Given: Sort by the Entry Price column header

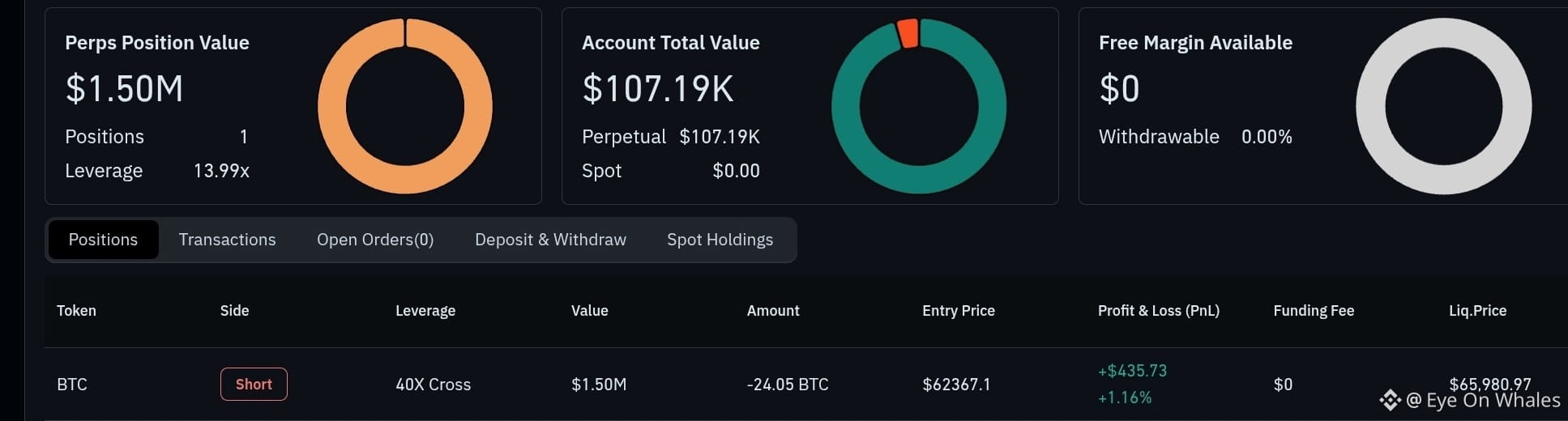Looking at the screenshot, I should [x=959, y=311].
